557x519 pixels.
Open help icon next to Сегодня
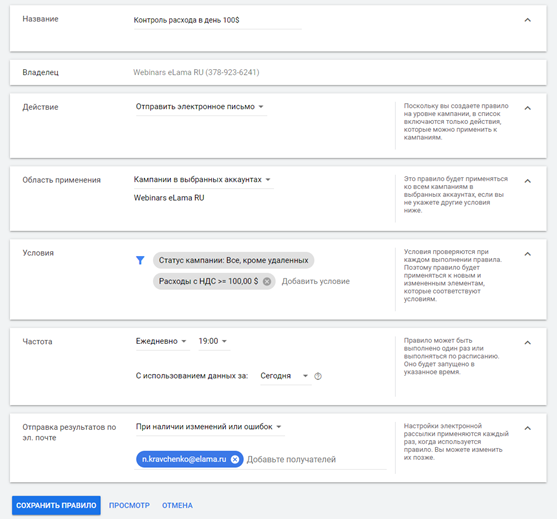(318, 376)
